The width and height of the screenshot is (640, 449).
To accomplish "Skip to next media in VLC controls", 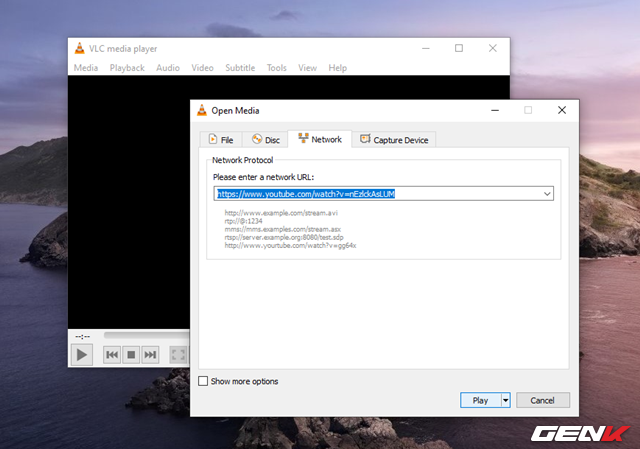I will coord(150,355).
